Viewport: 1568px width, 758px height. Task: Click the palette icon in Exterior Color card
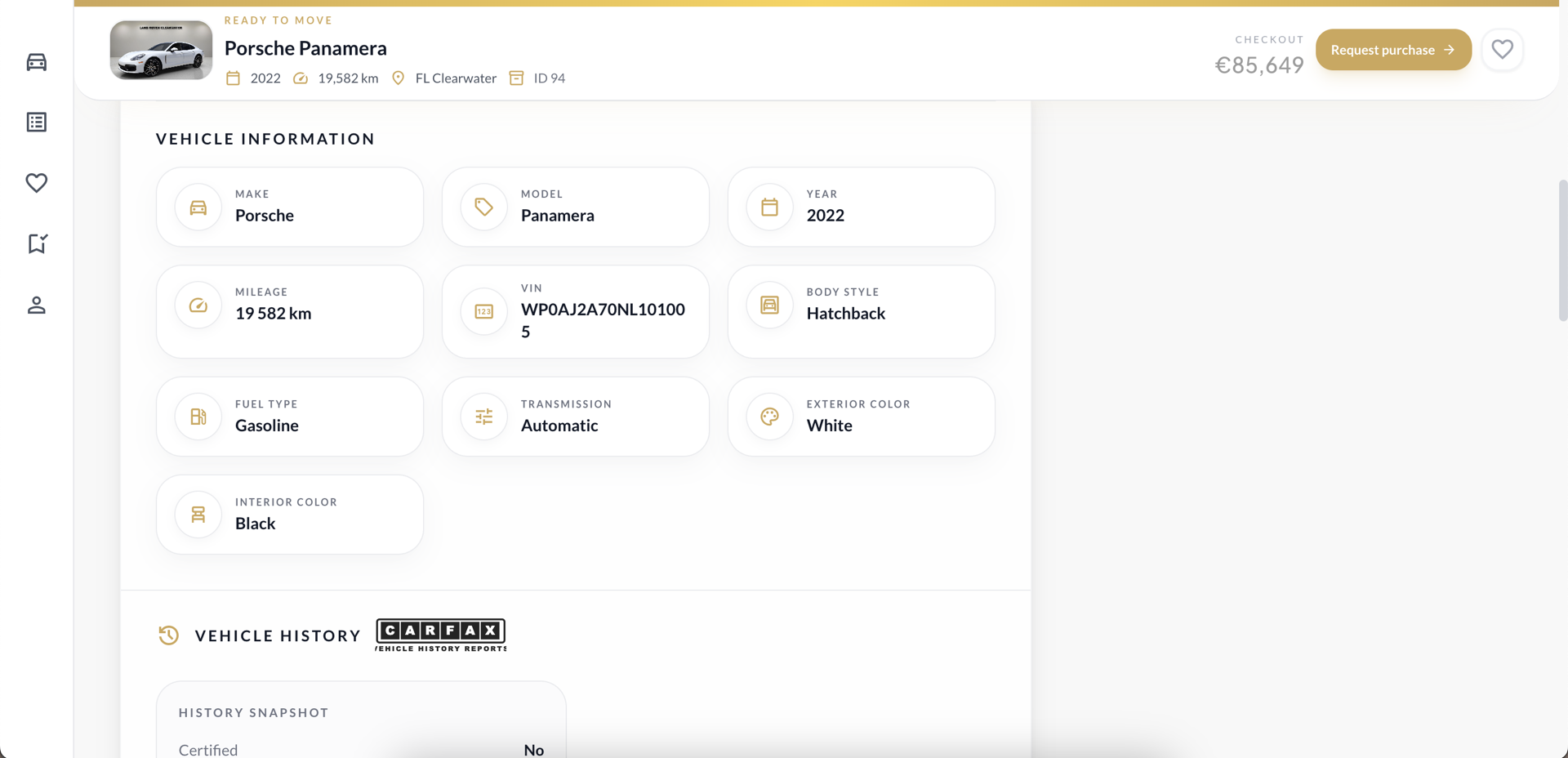pos(770,417)
